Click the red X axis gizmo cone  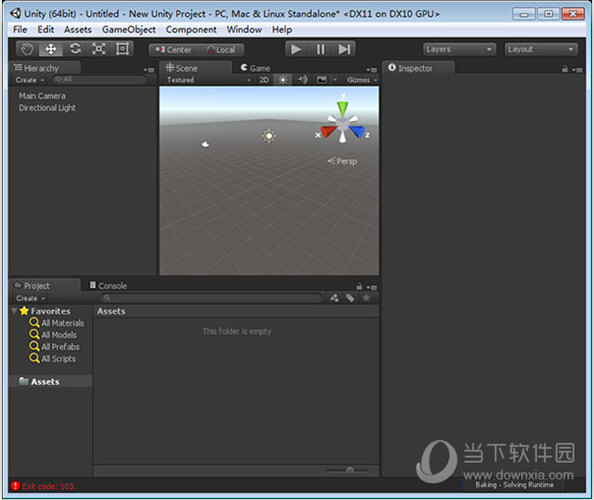[328, 131]
